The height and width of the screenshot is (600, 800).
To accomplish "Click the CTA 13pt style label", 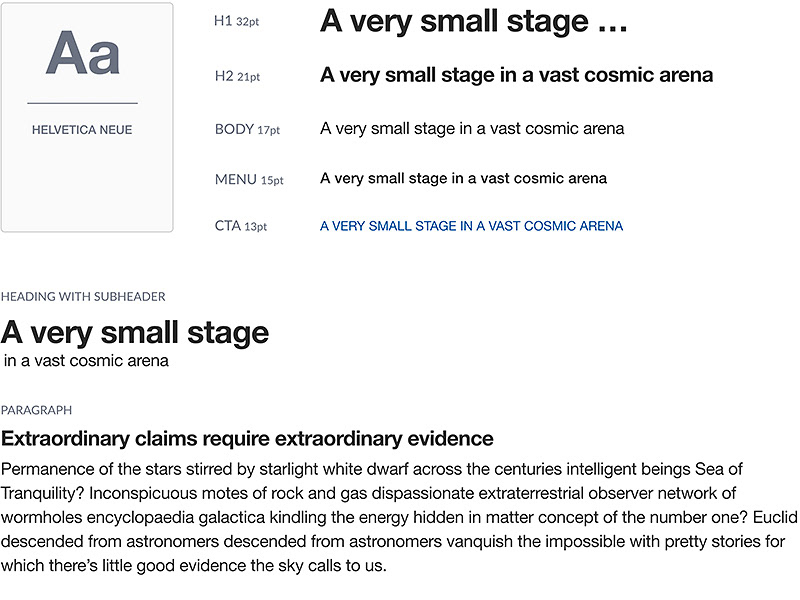I will (x=241, y=226).
